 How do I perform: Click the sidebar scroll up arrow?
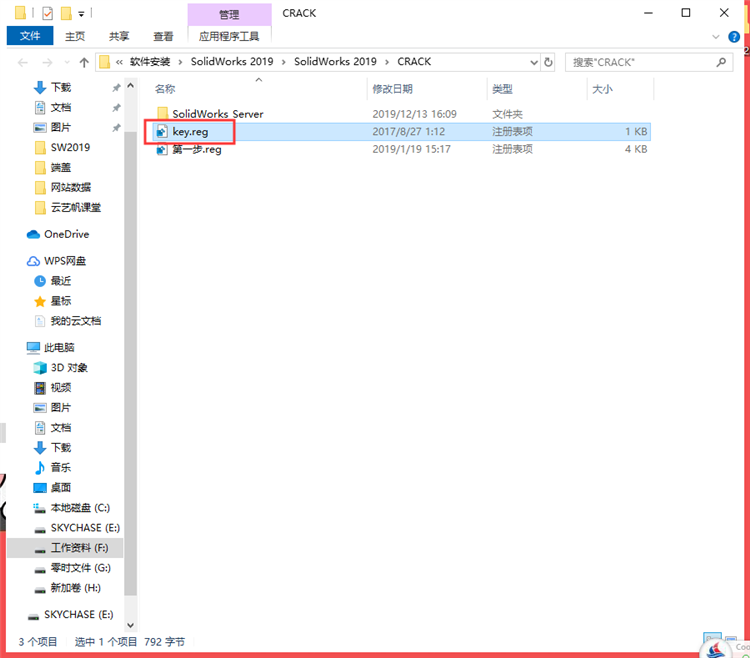[x=130, y=87]
